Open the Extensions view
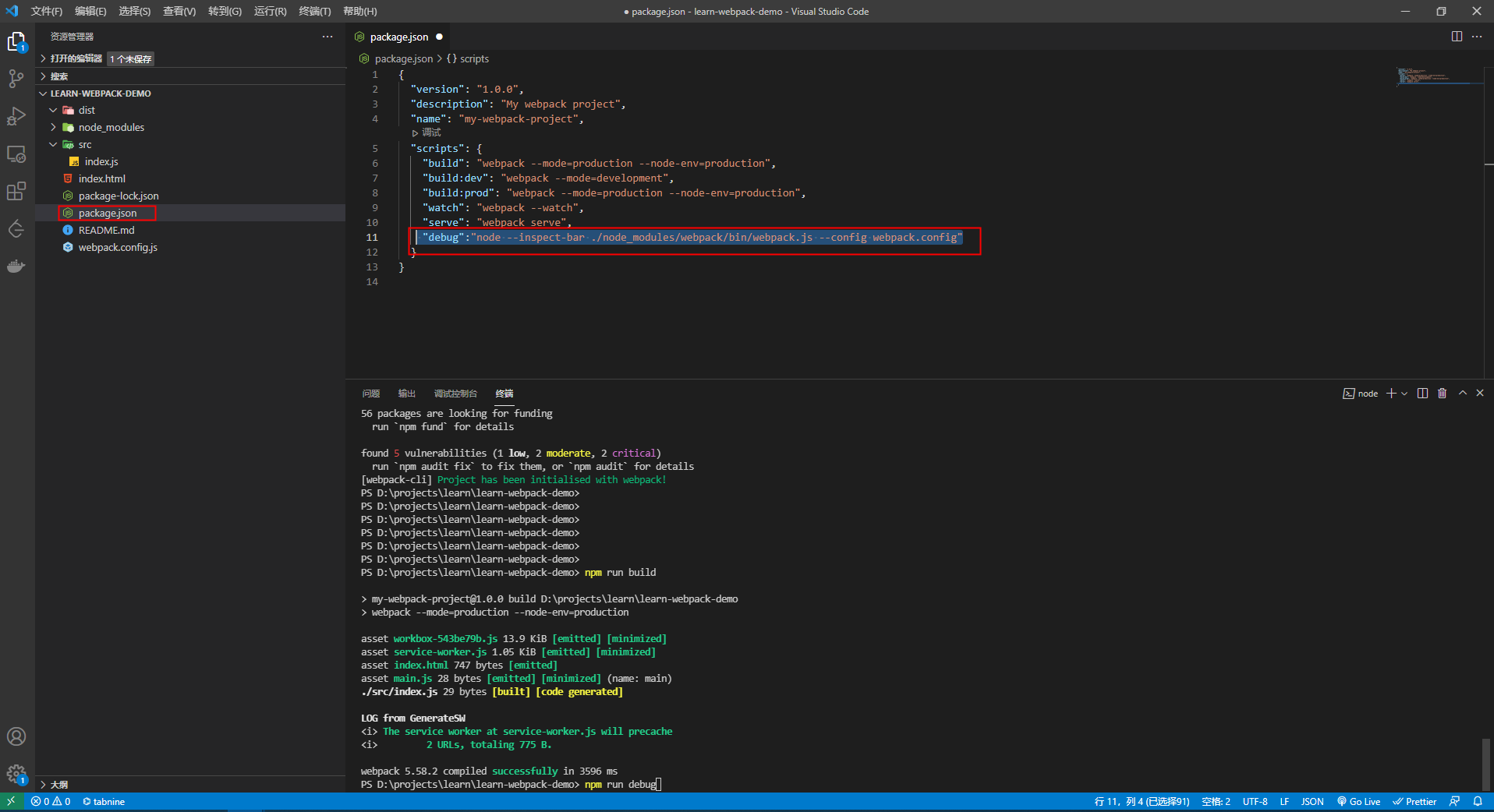Image resolution: width=1494 pixels, height=812 pixels. click(x=16, y=191)
